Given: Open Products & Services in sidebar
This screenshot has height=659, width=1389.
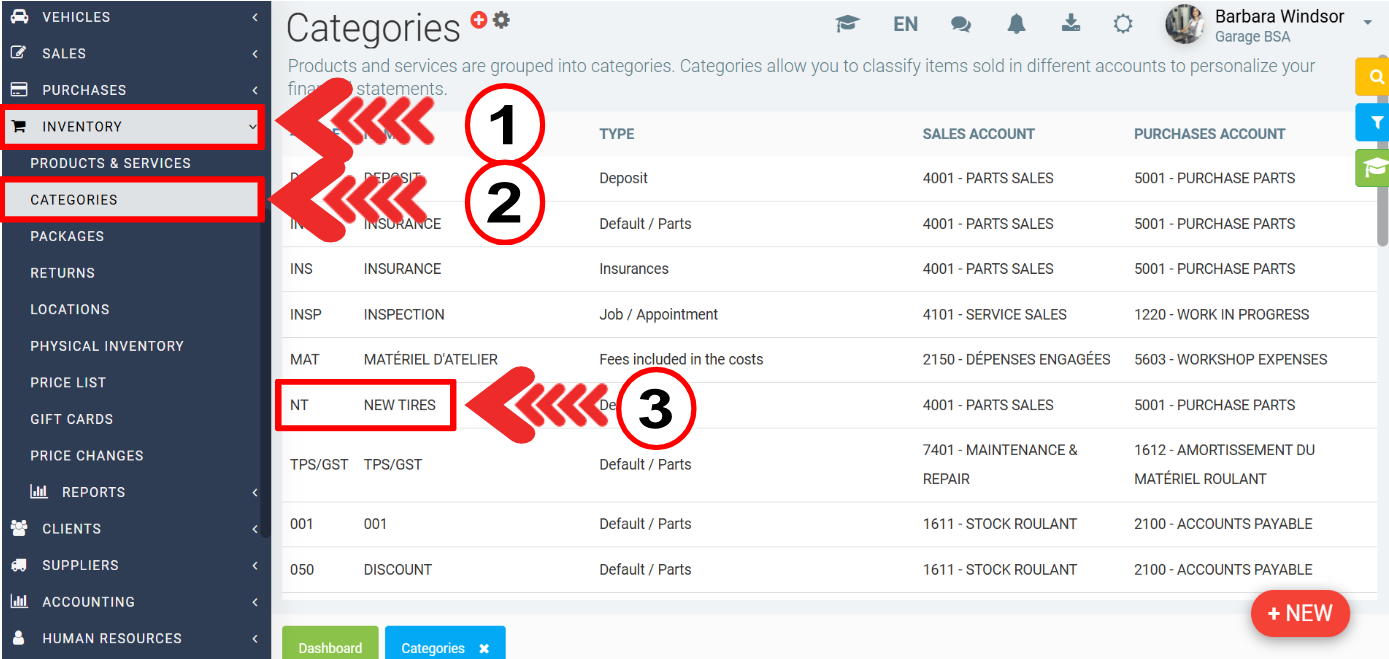Looking at the screenshot, I should [110, 163].
